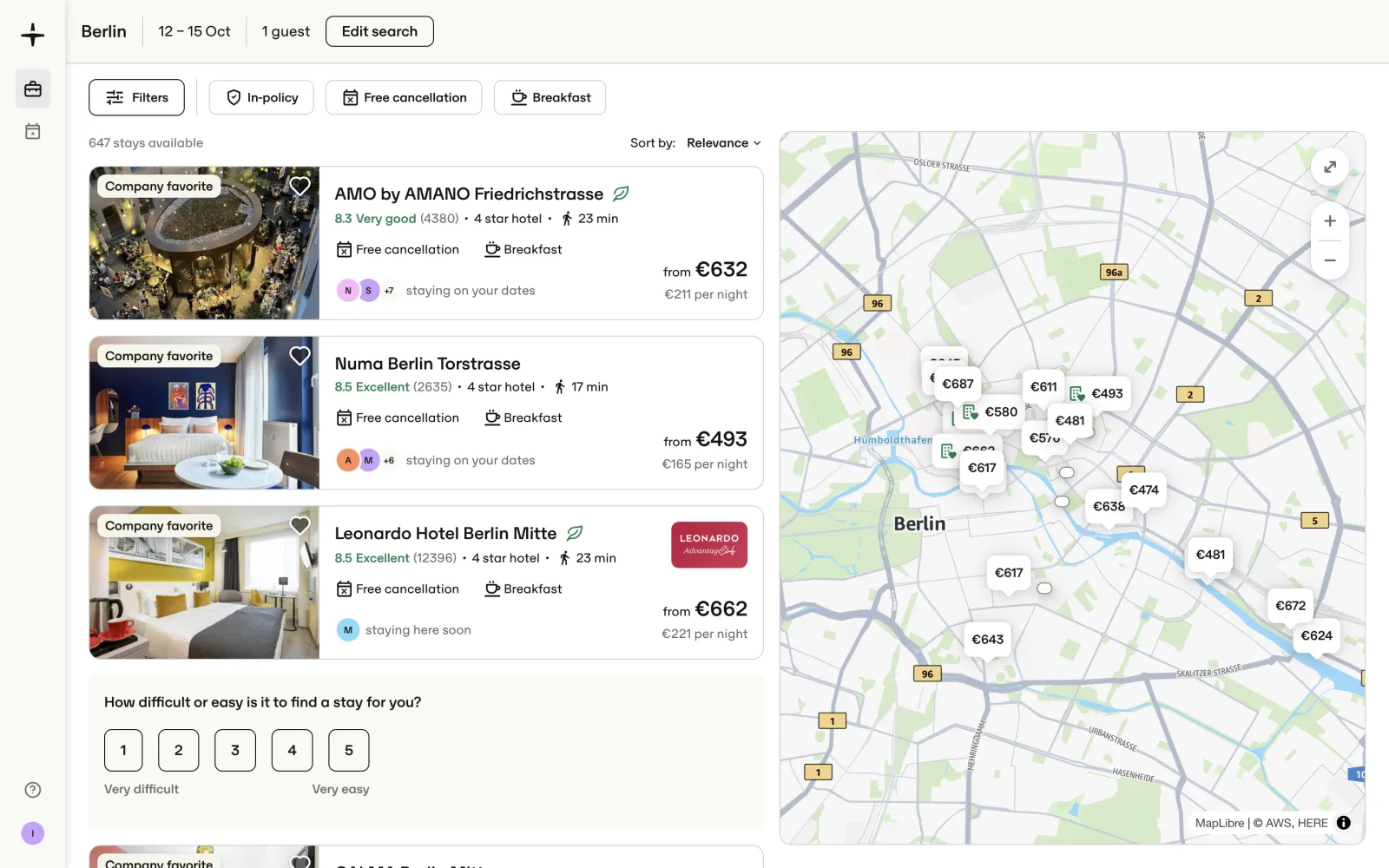Click the Berlin destination in search bar
The image size is (1389, 868).
click(104, 31)
